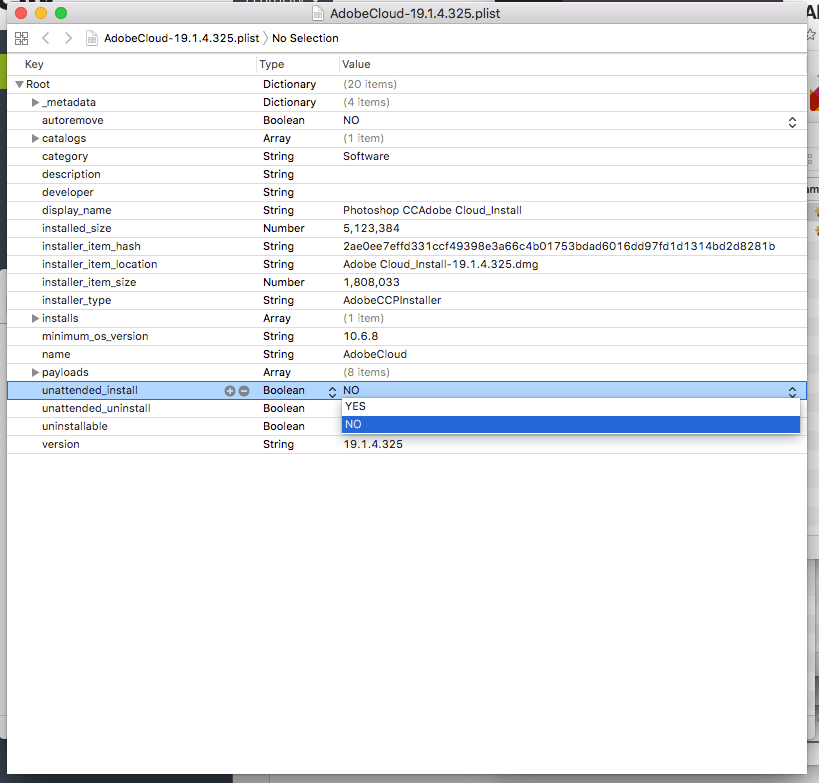Image resolution: width=819 pixels, height=783 pixels.
Task: Click the Adobe Cloud_Install-19.1.4.325.dmg value
Action: coord(440,264)
